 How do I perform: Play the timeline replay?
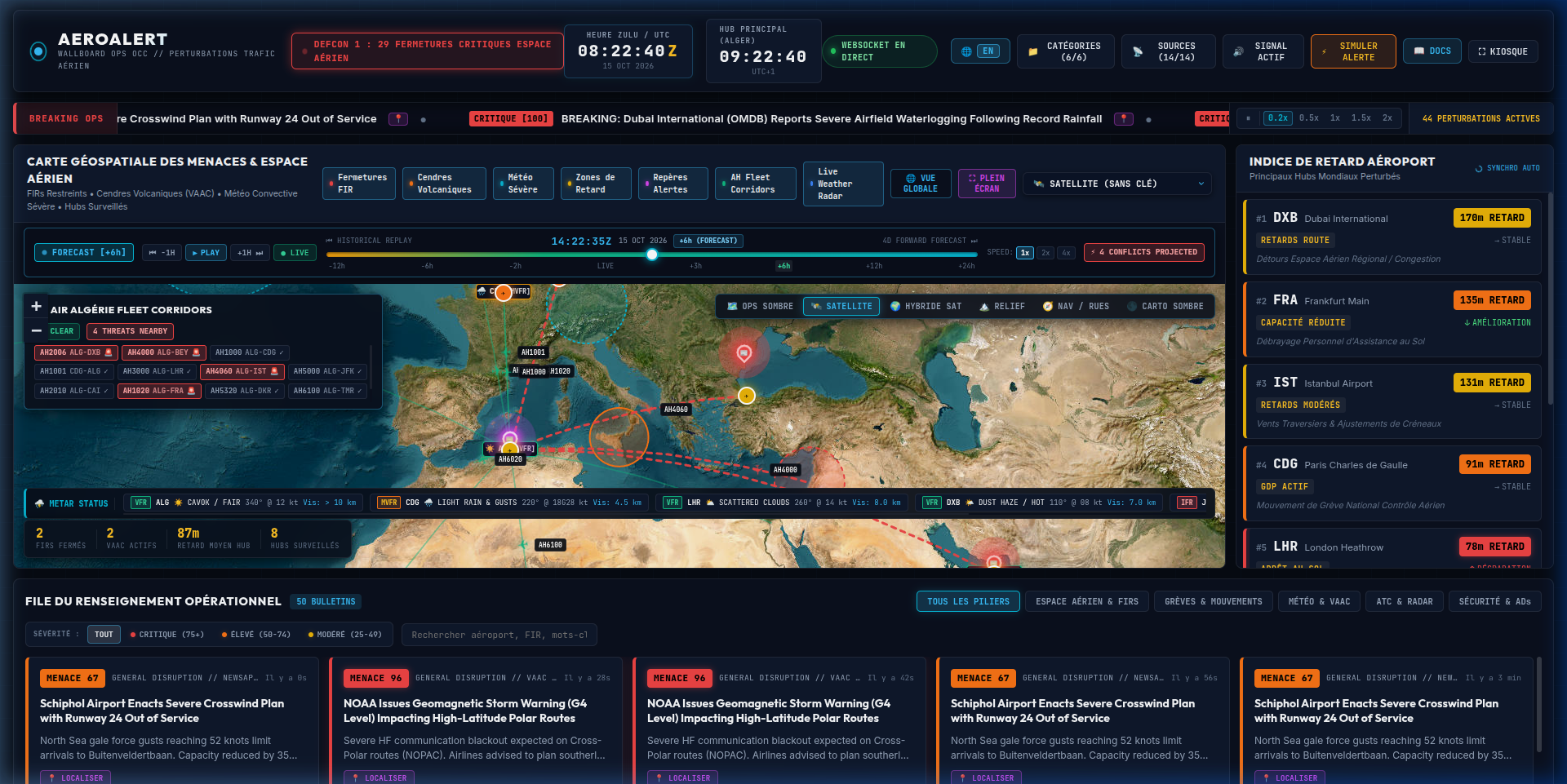click(x=206, y=253)
